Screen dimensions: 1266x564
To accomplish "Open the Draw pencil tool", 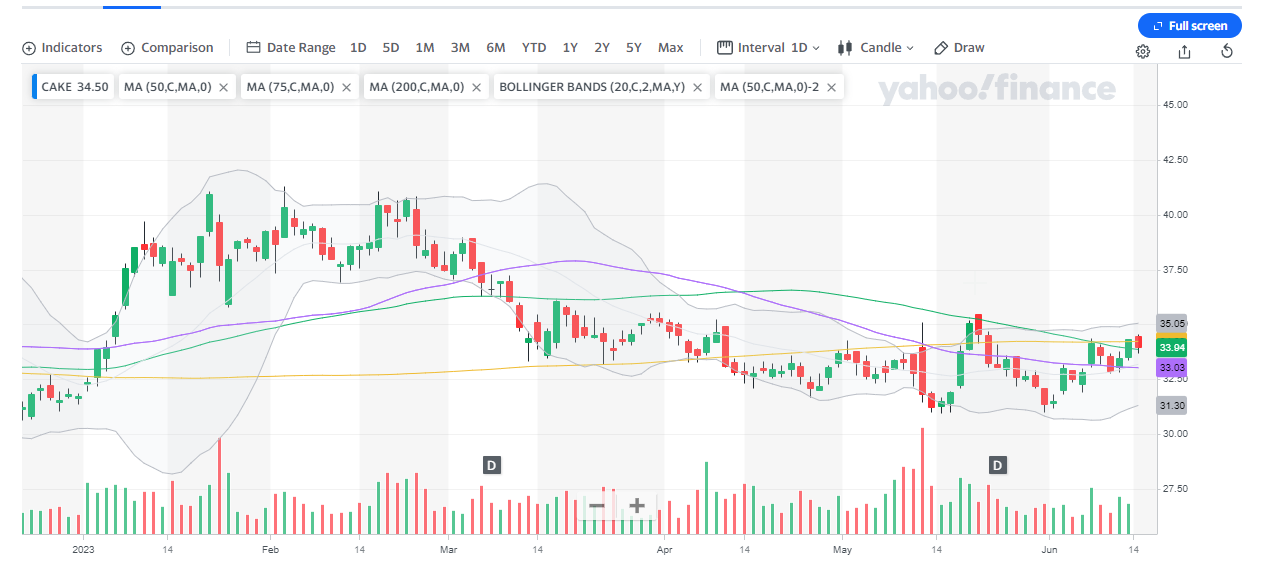I will [959, 48].
